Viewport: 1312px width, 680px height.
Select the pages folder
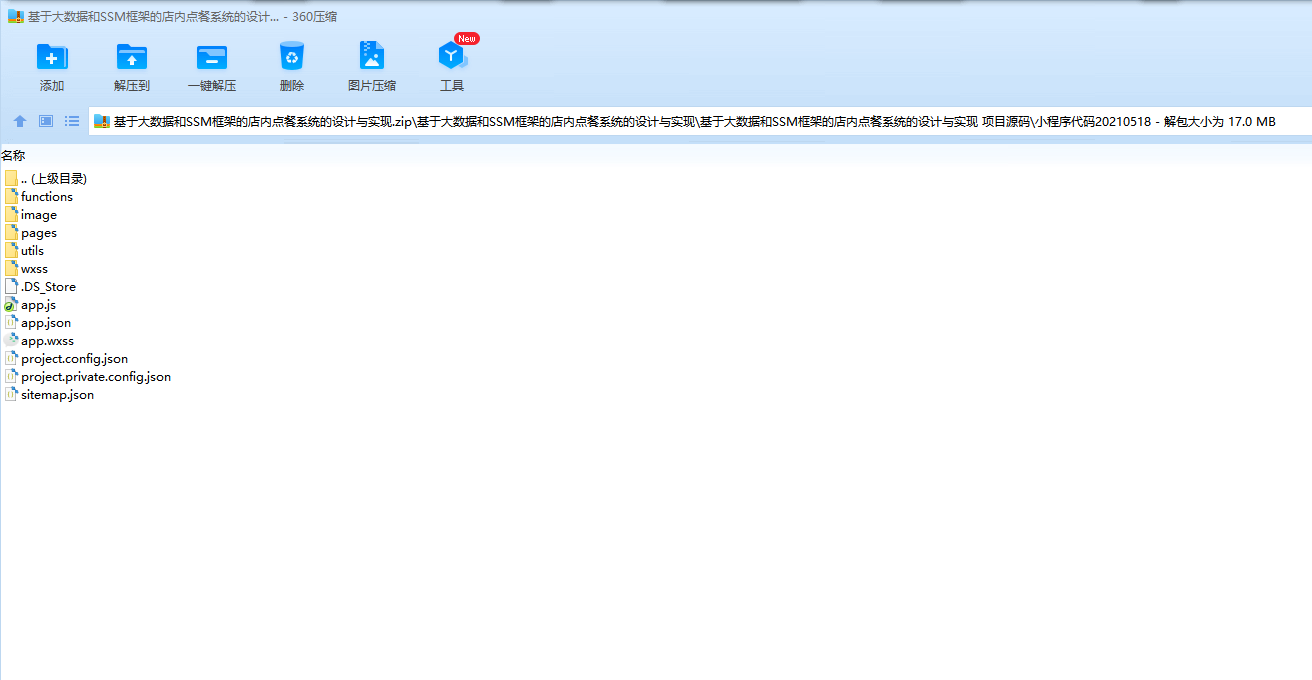[x=31, y=232]
